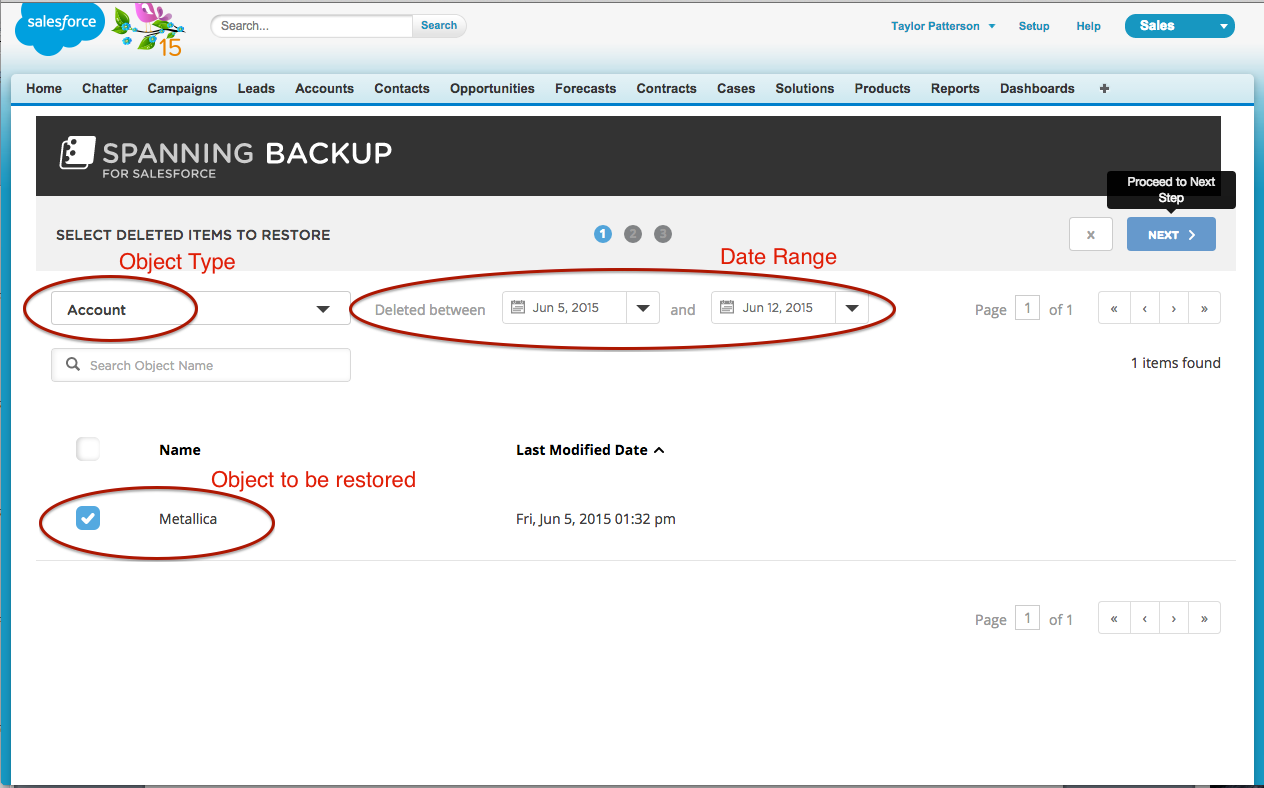This screenshot has height=788, width=1264.
Task: Go to the next page using top pagination
Action: pos(1174,309)
